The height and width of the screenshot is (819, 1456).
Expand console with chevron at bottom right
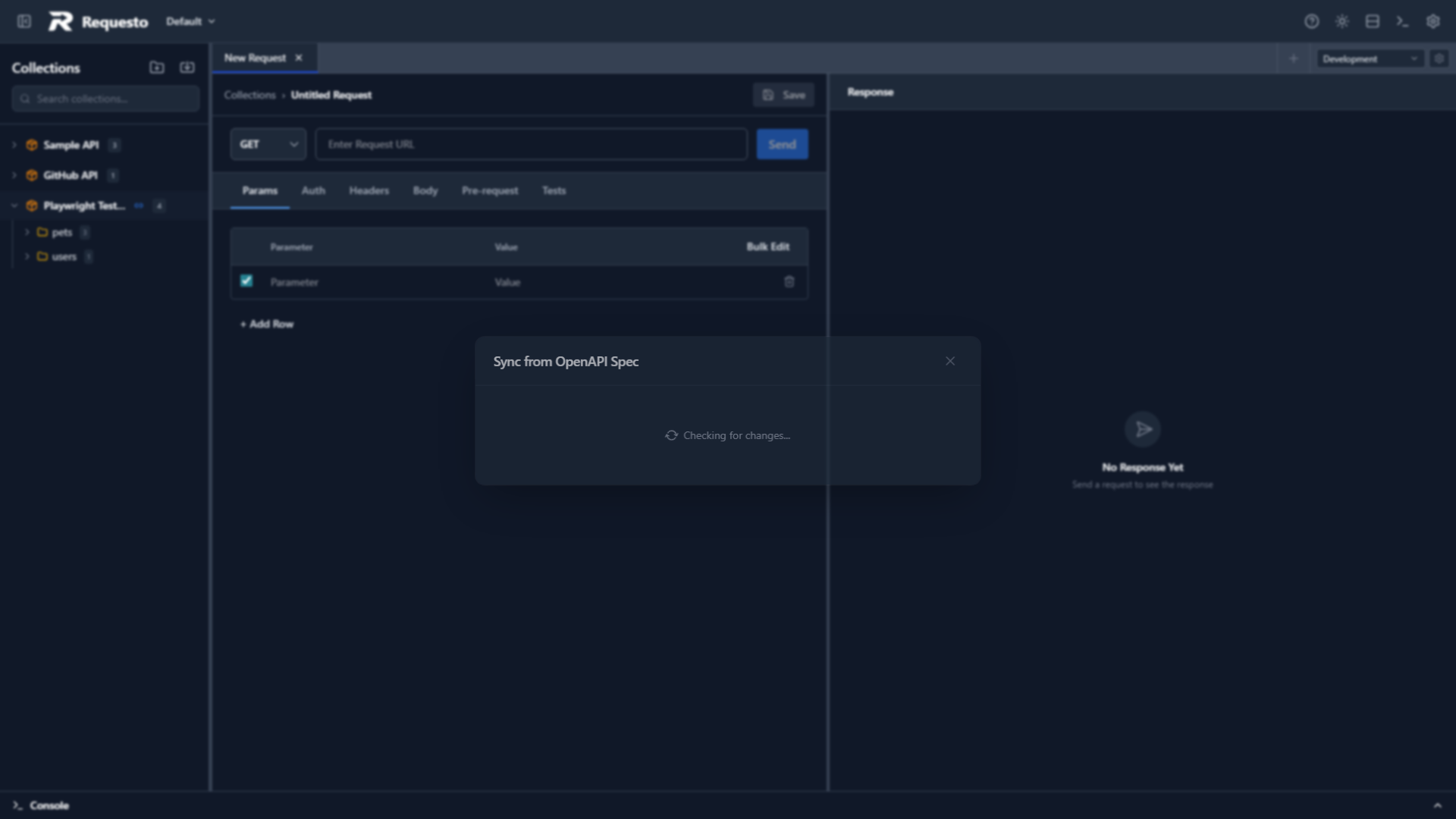click(1437, 805)
